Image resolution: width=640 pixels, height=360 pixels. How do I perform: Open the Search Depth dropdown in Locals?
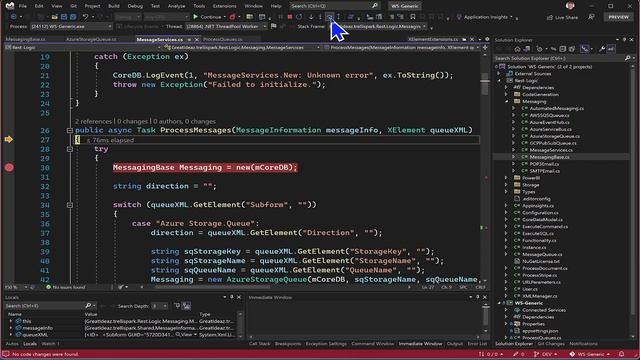tap(160, 306)
